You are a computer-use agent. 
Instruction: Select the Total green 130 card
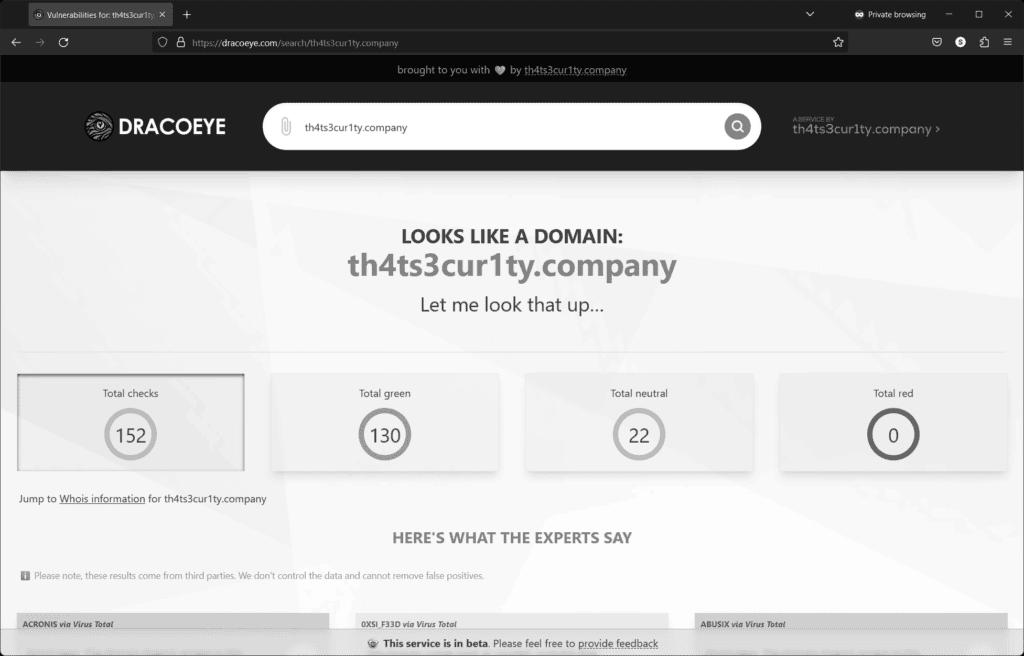tap(385, 422)
